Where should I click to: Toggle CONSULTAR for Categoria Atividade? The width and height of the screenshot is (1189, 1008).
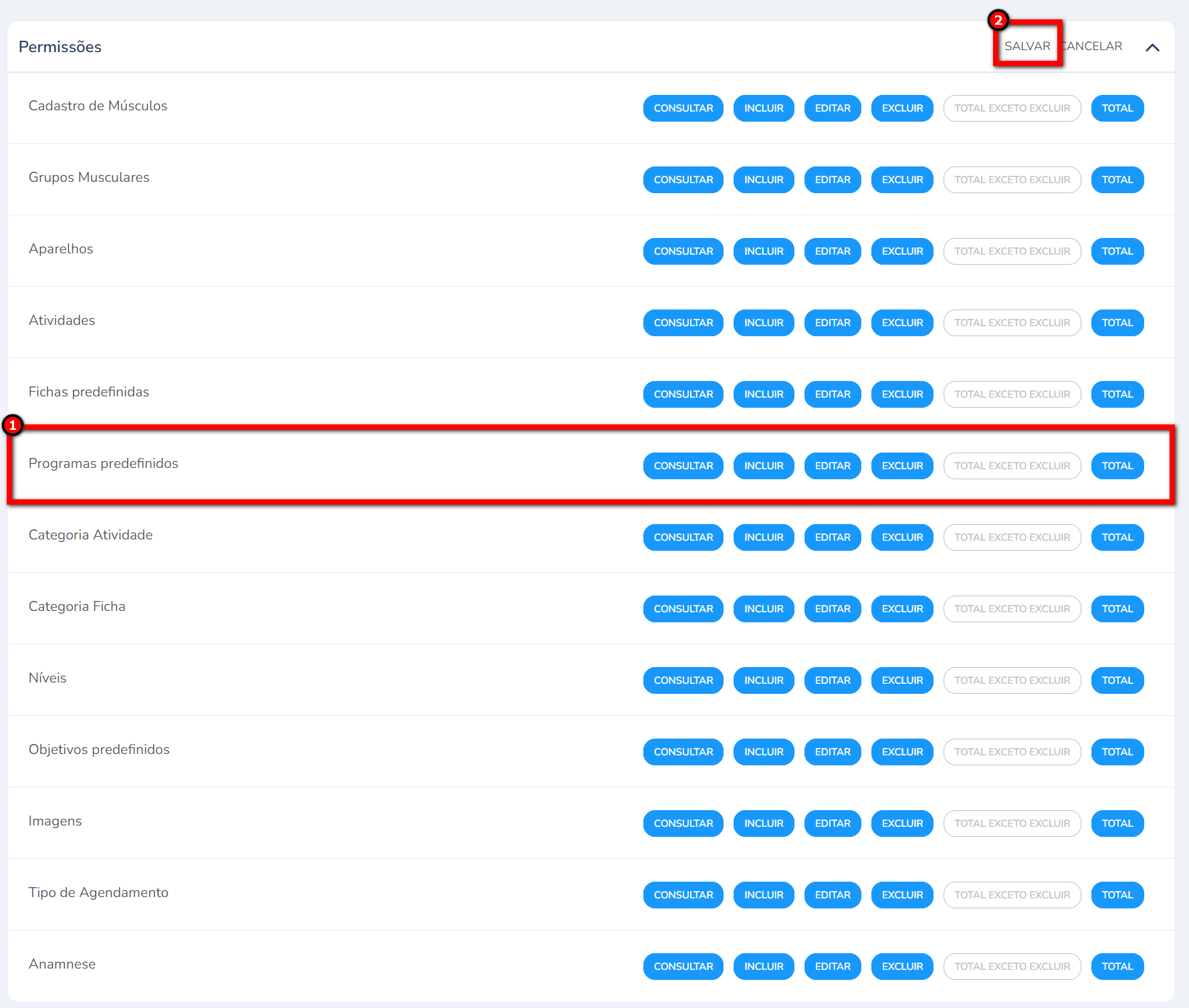pyautogui.click(x=683, y=537)
